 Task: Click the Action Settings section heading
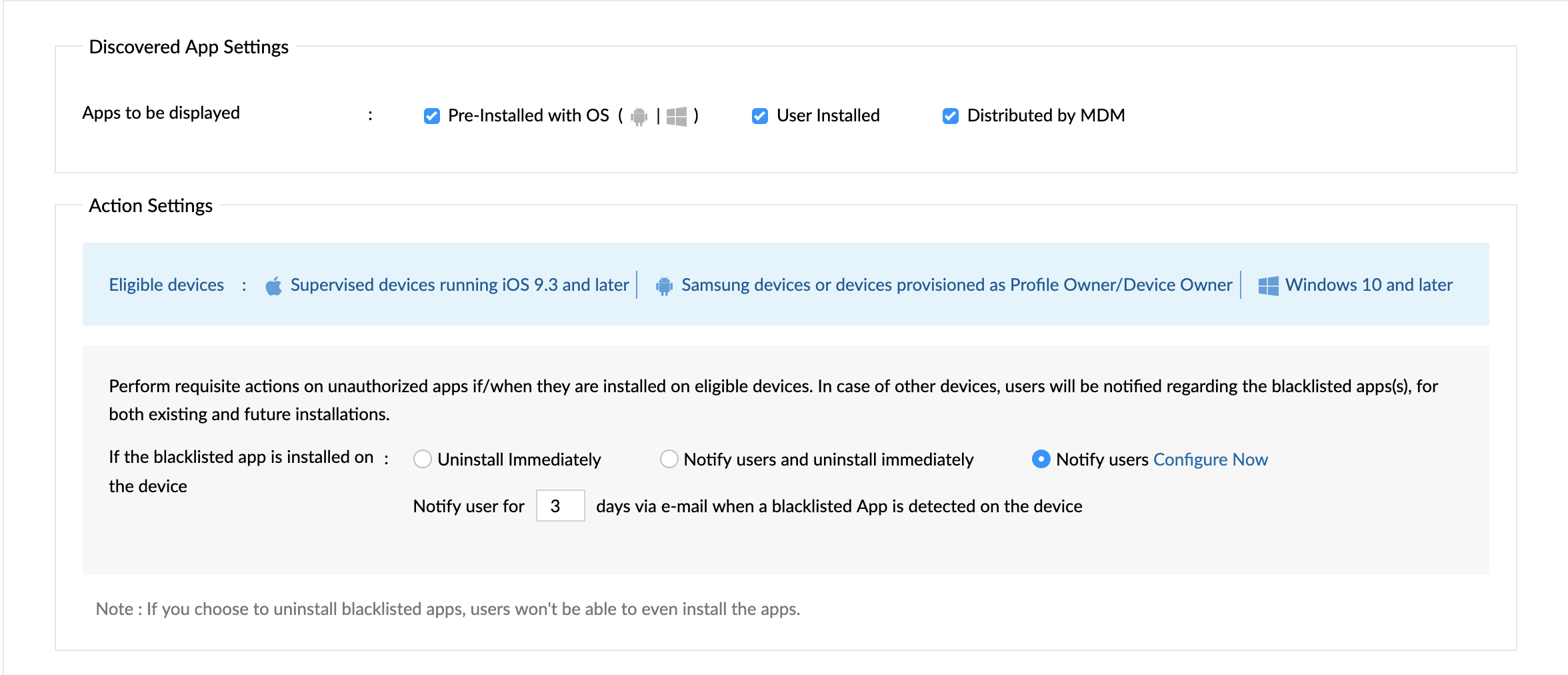click(x=151, y=205)
